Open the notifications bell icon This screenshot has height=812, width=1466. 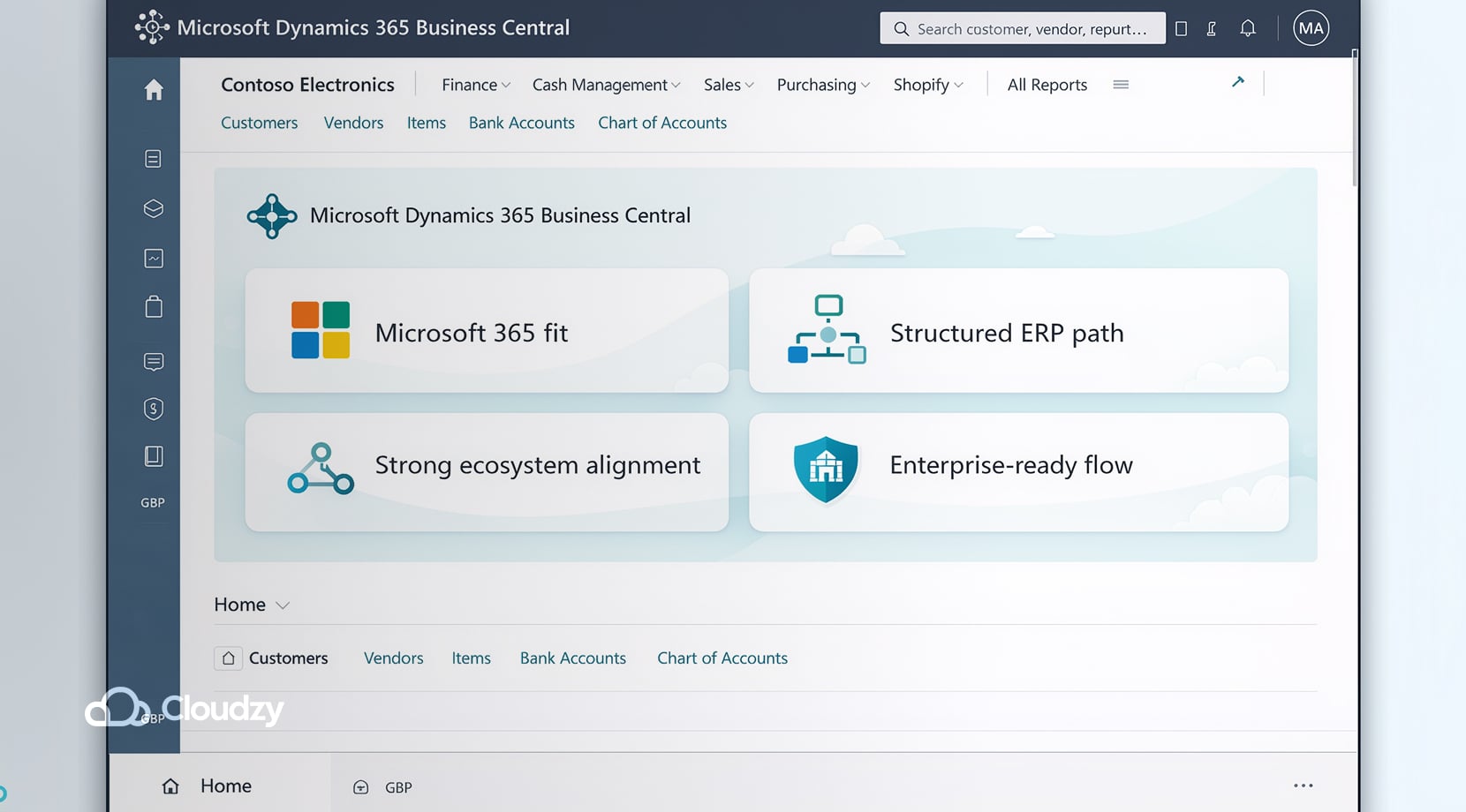tap(1248, 27)
